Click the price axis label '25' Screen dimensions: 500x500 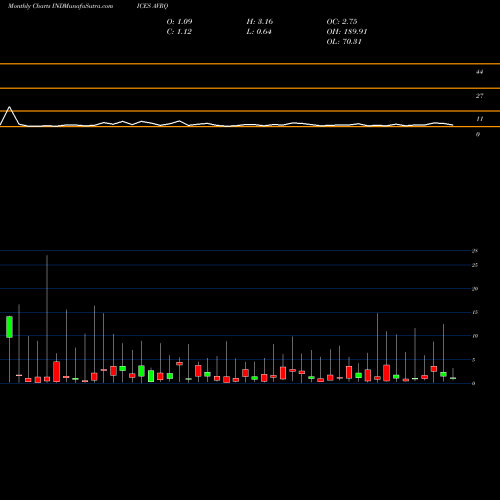coord(475,265)
